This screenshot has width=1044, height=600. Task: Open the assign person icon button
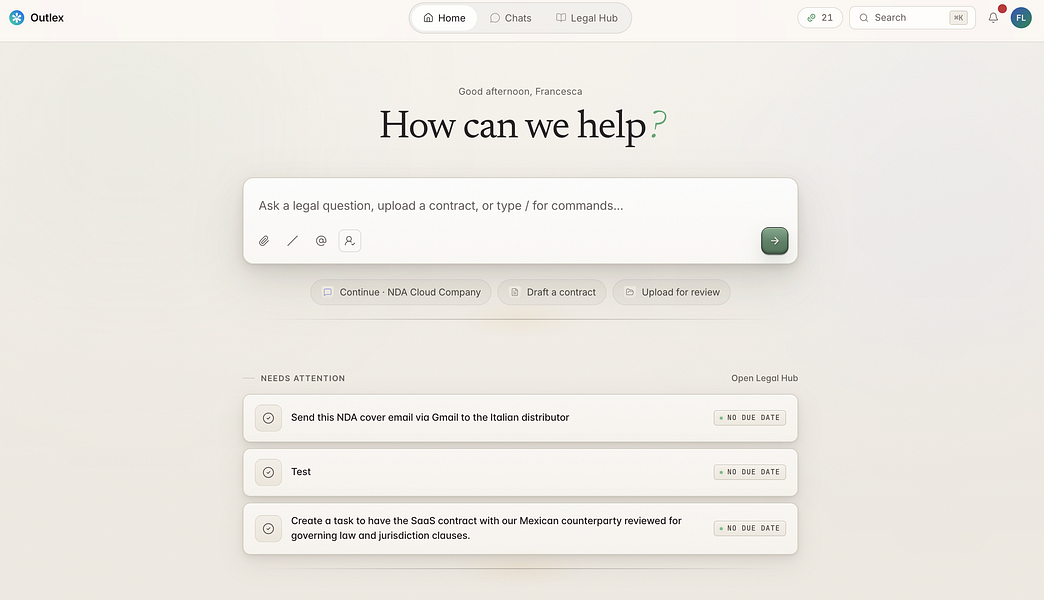pos(350,241)
